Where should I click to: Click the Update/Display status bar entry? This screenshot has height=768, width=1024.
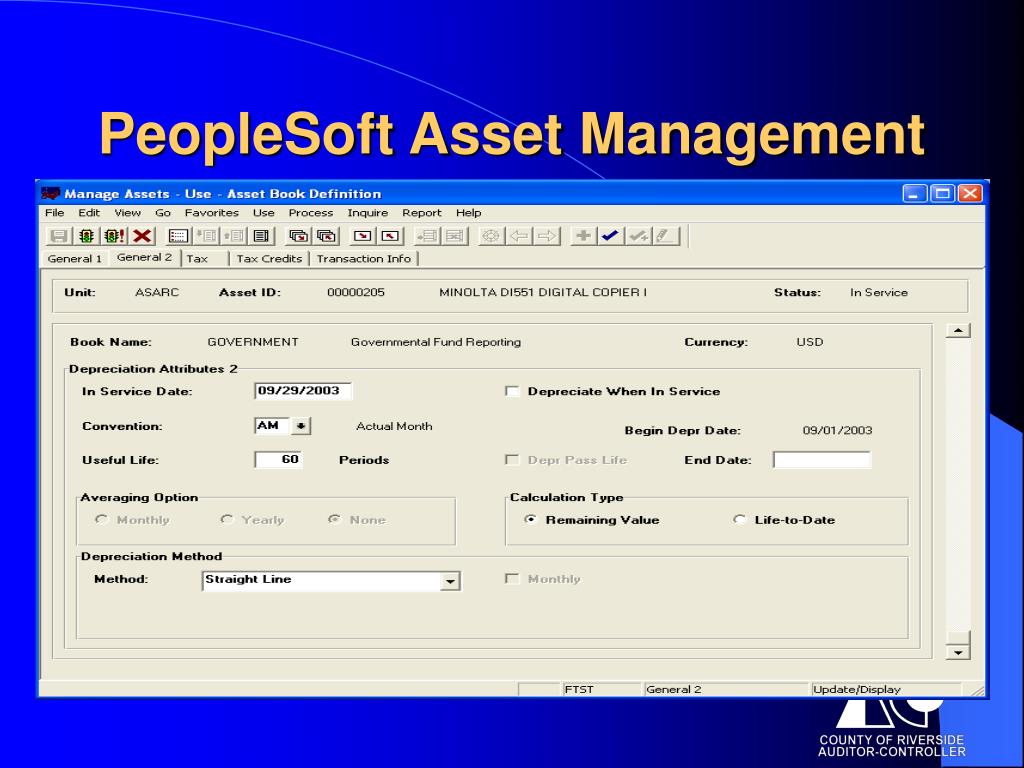pyautogui.click(x=856, y=690)
